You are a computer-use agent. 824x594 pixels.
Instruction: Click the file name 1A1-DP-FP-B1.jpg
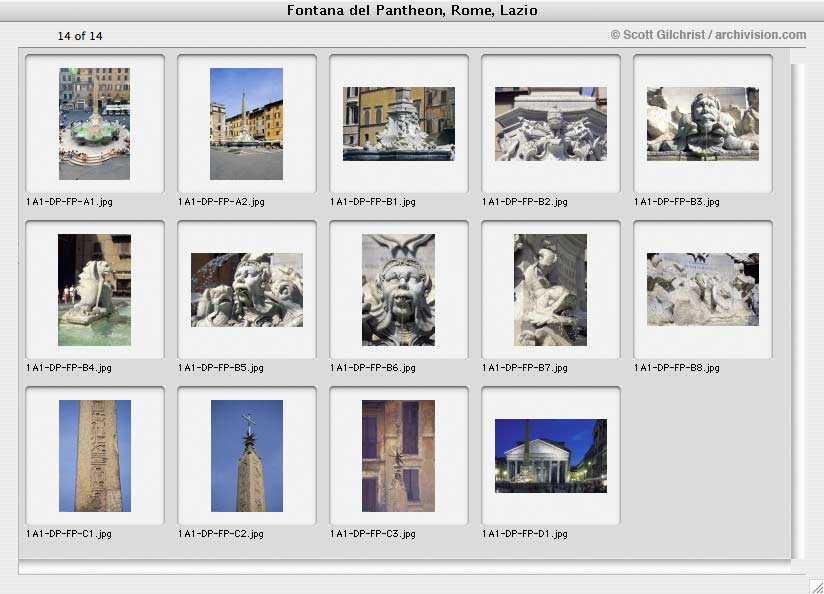(x=373, y=202)
